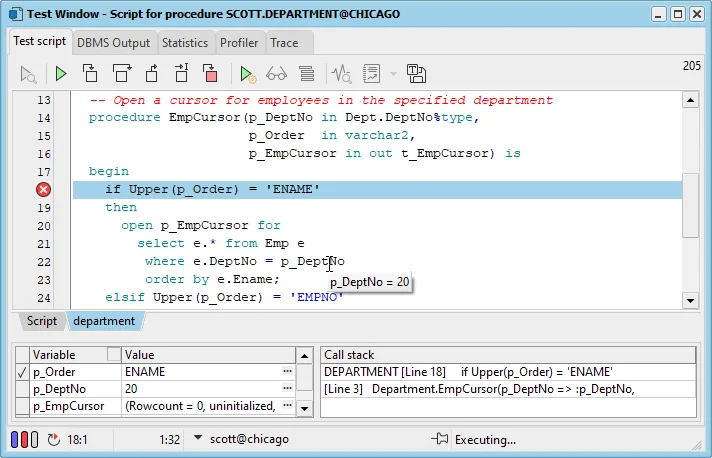Open ellipsis button for value 20
Image resolution: width=712 pixels, height=458 pixels.
287,388
